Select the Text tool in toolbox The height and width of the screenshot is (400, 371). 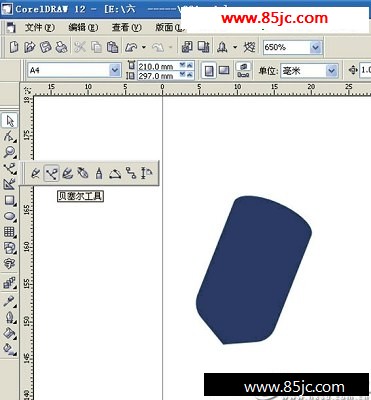pyautogui.click(x=10, y=264)
